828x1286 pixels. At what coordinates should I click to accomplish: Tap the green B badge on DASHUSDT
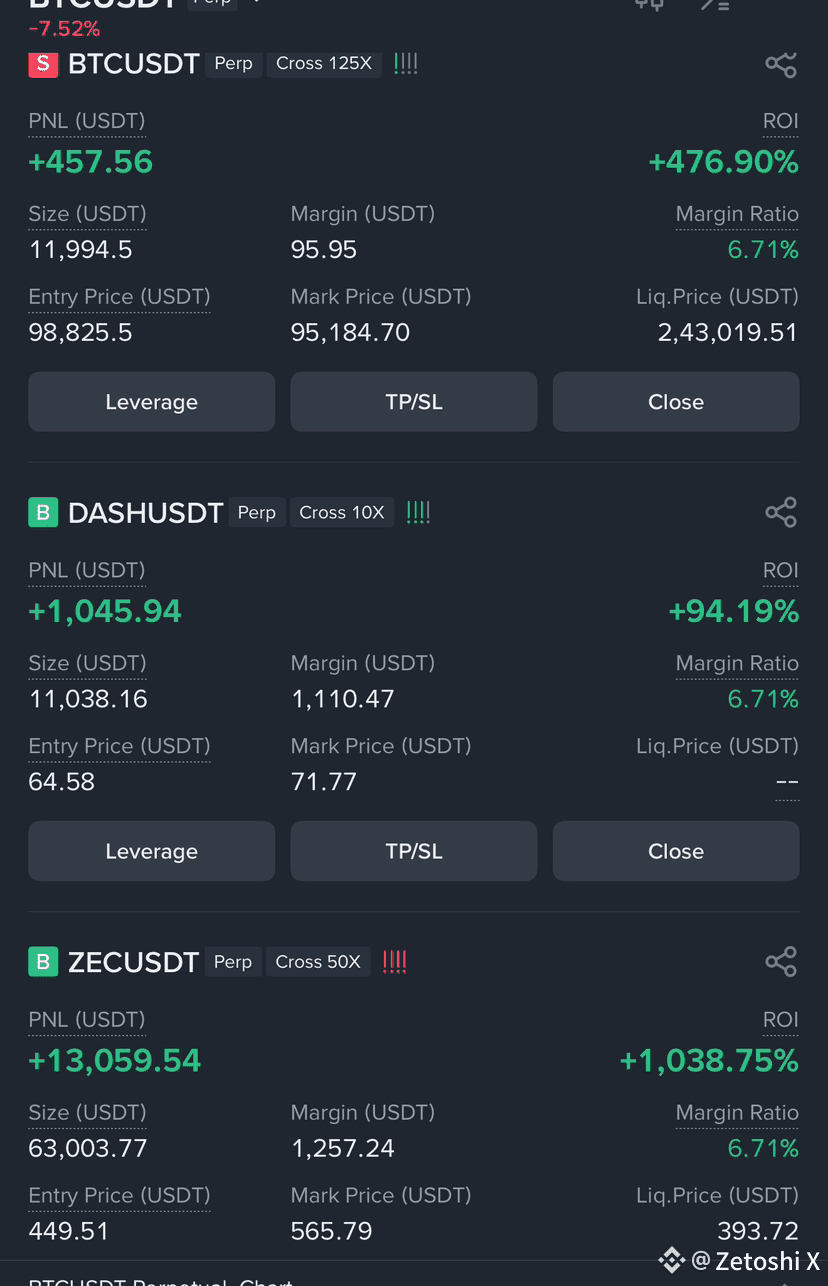[42, 513]
